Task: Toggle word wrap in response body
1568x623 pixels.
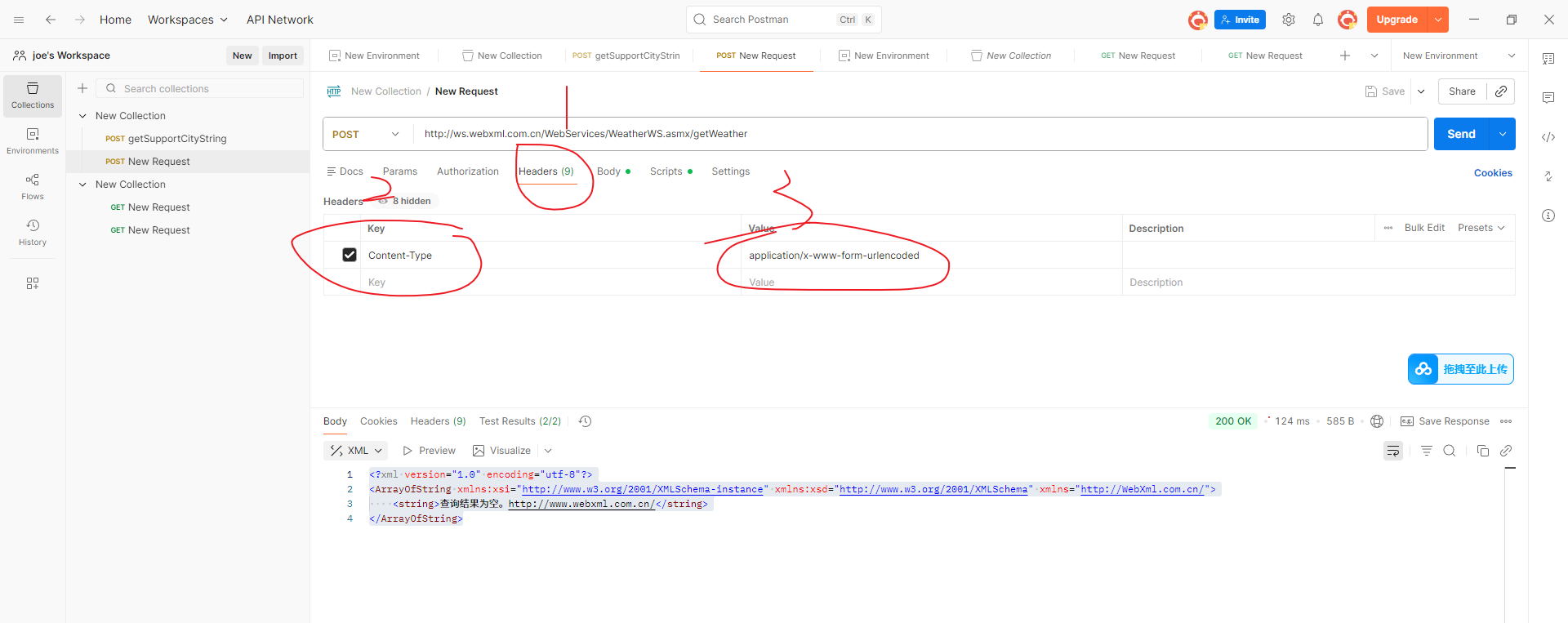Action: click(1393, 451)
